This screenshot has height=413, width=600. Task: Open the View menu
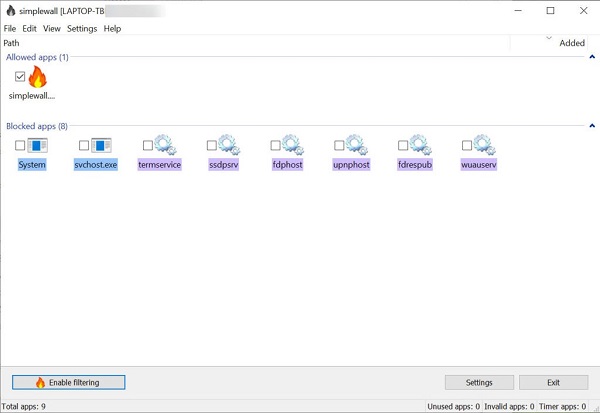click(52, 29)
